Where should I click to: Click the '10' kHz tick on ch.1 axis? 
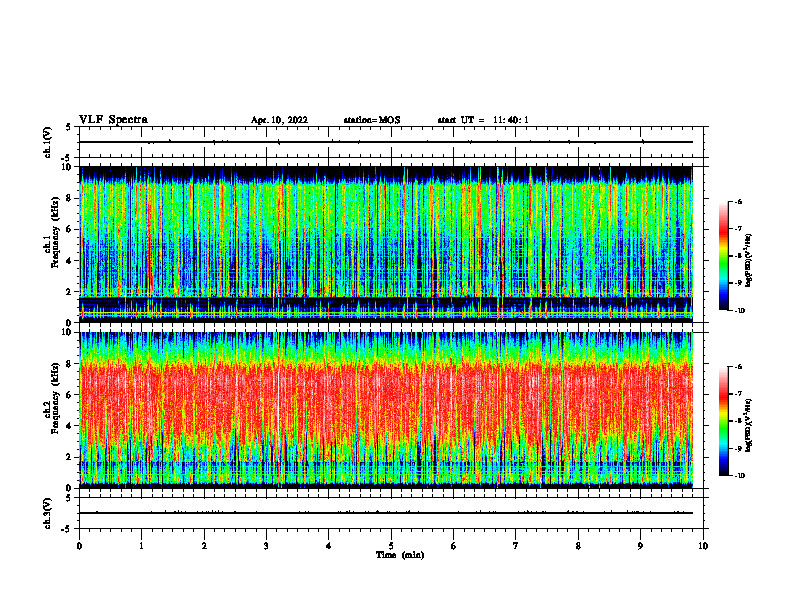(x=69, y=167)
